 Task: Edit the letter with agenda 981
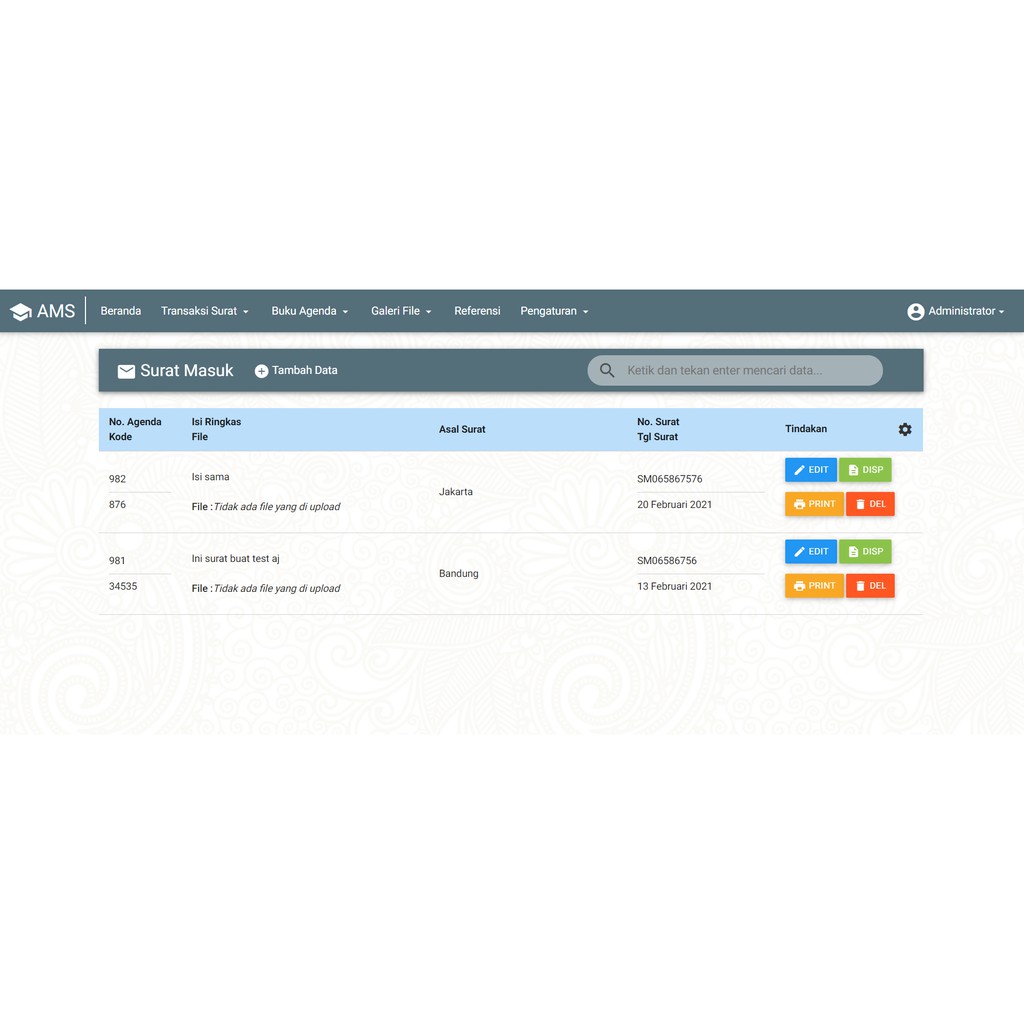click(x=810, y=552)
